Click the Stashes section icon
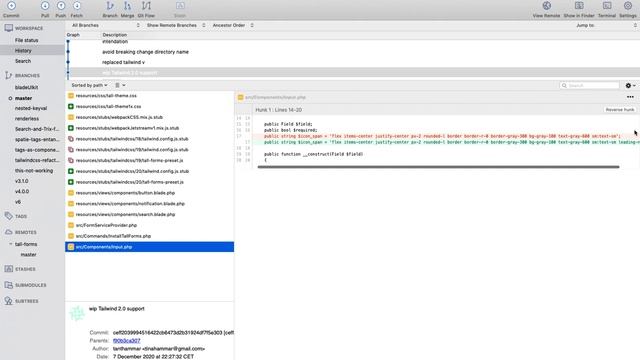This screenshot has height=360, width=640. coord(9,269)
